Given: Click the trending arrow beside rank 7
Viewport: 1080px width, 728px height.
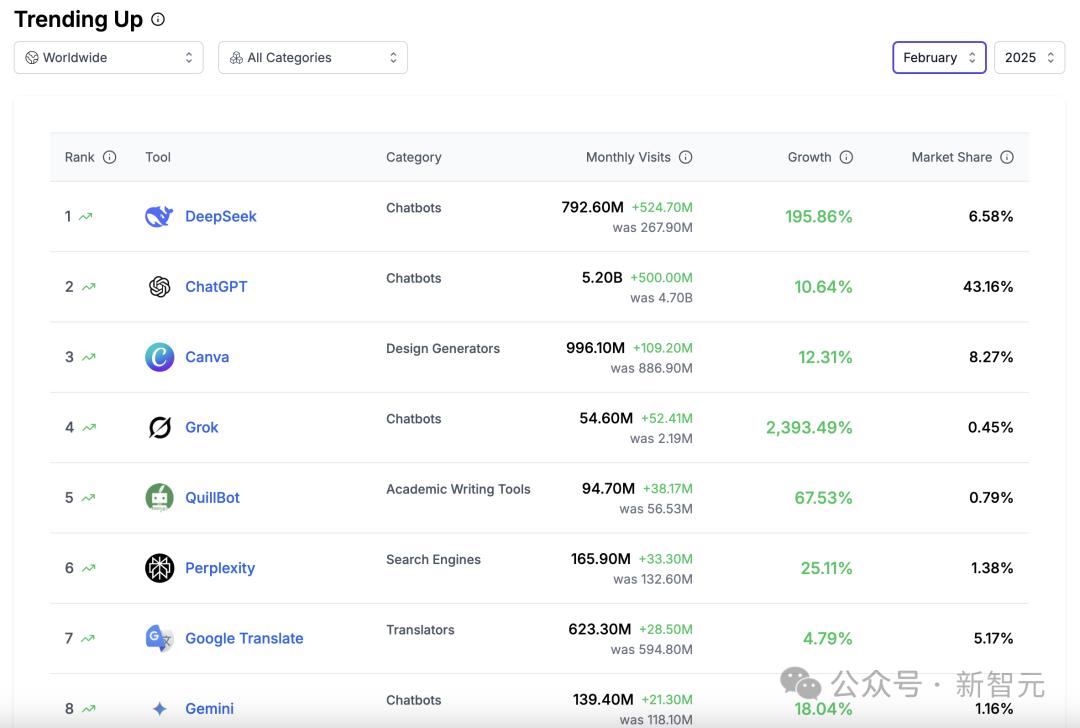Looking at the screenshot, I should click(x=87, y=638).
